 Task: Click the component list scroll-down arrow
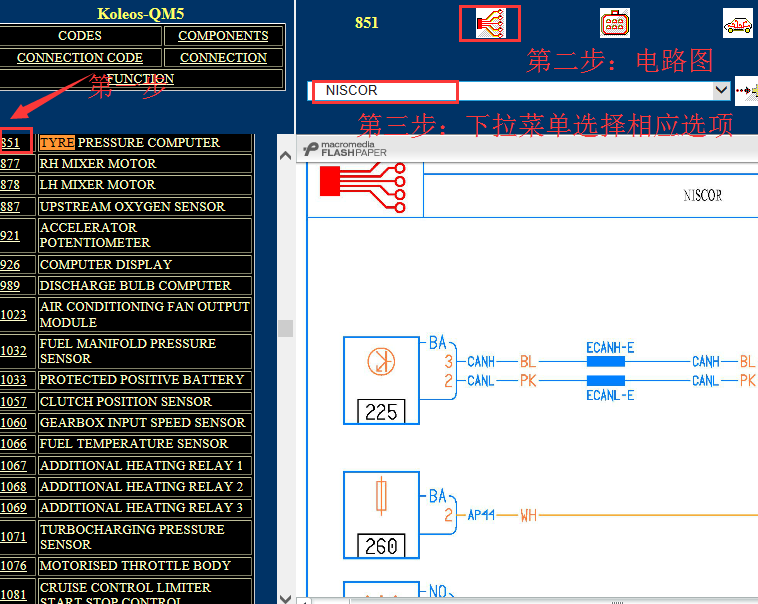point(286,598)
